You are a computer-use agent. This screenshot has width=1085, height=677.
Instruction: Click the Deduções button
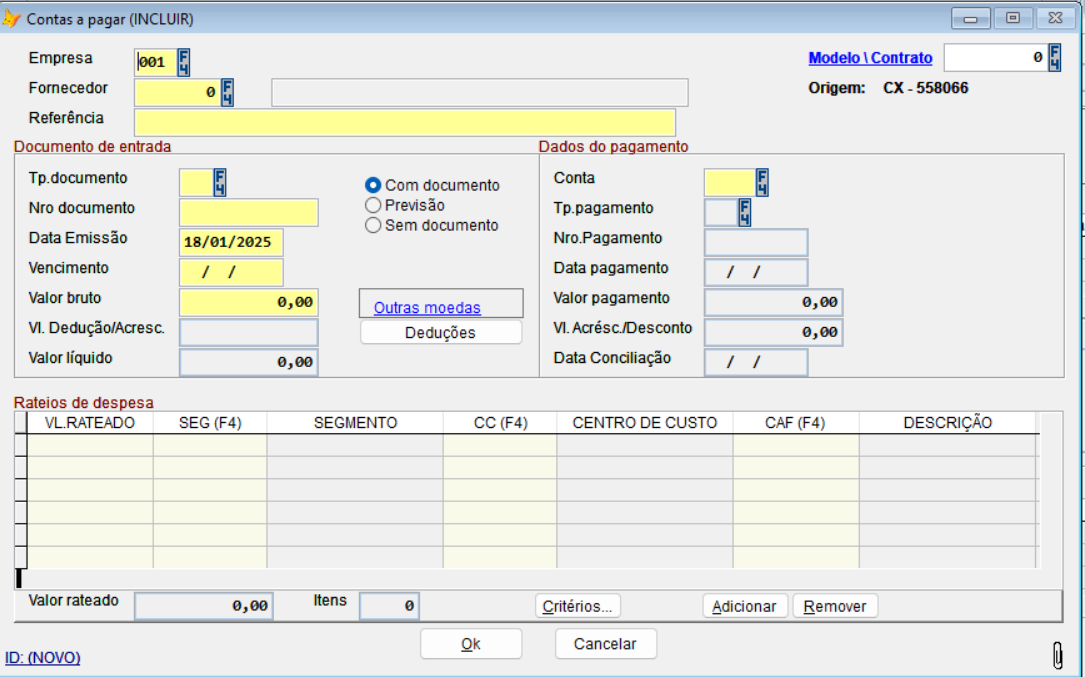440,332
